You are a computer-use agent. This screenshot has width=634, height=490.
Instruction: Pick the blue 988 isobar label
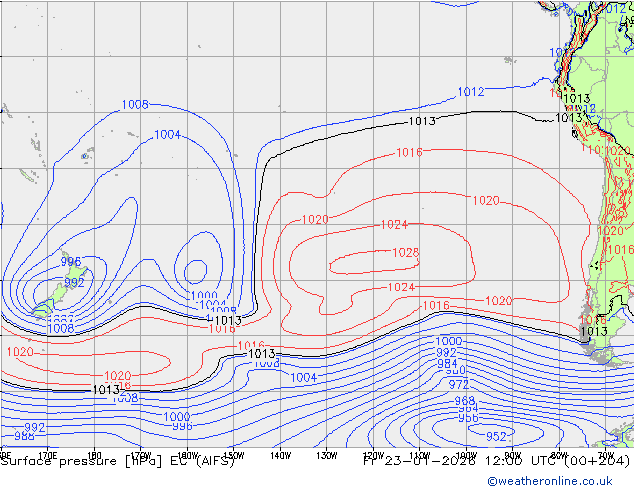(24, 436)
